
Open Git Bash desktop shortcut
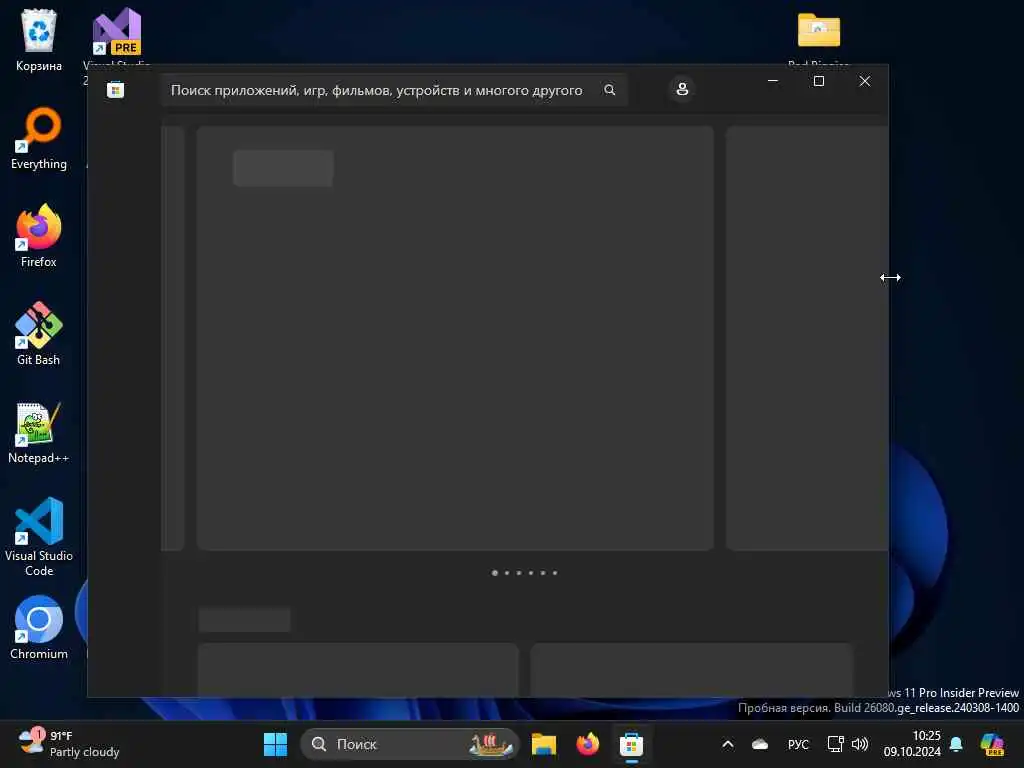(39, 334)
